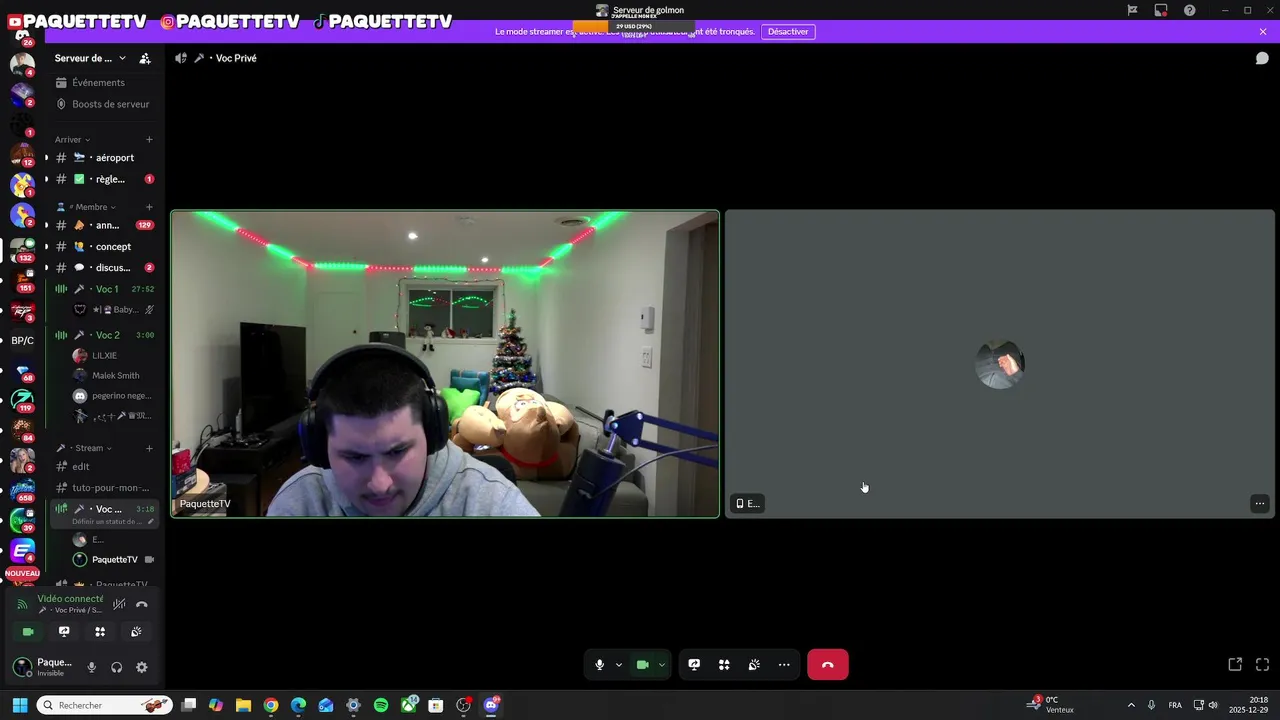Viewport: 1280px width, 720px height.
Task: Open soundboard icon in call control bar
Action: 754,665
